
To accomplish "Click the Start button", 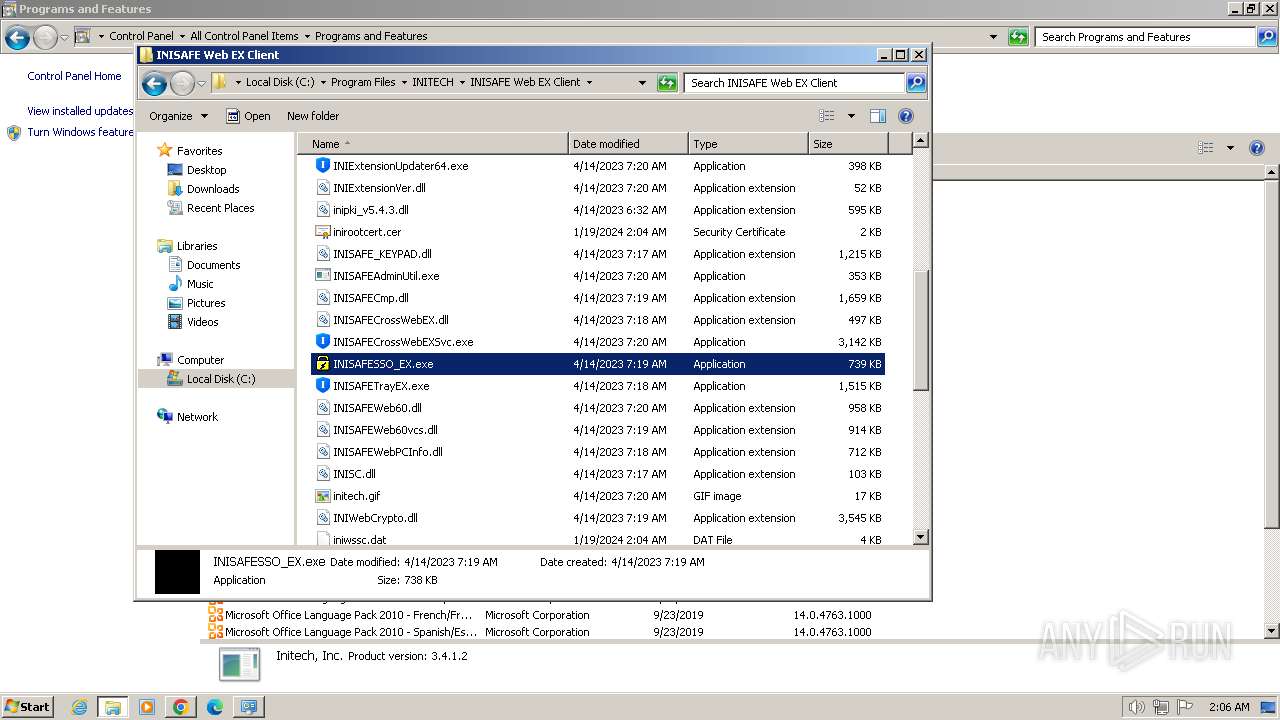I will [x=27, y=707].
